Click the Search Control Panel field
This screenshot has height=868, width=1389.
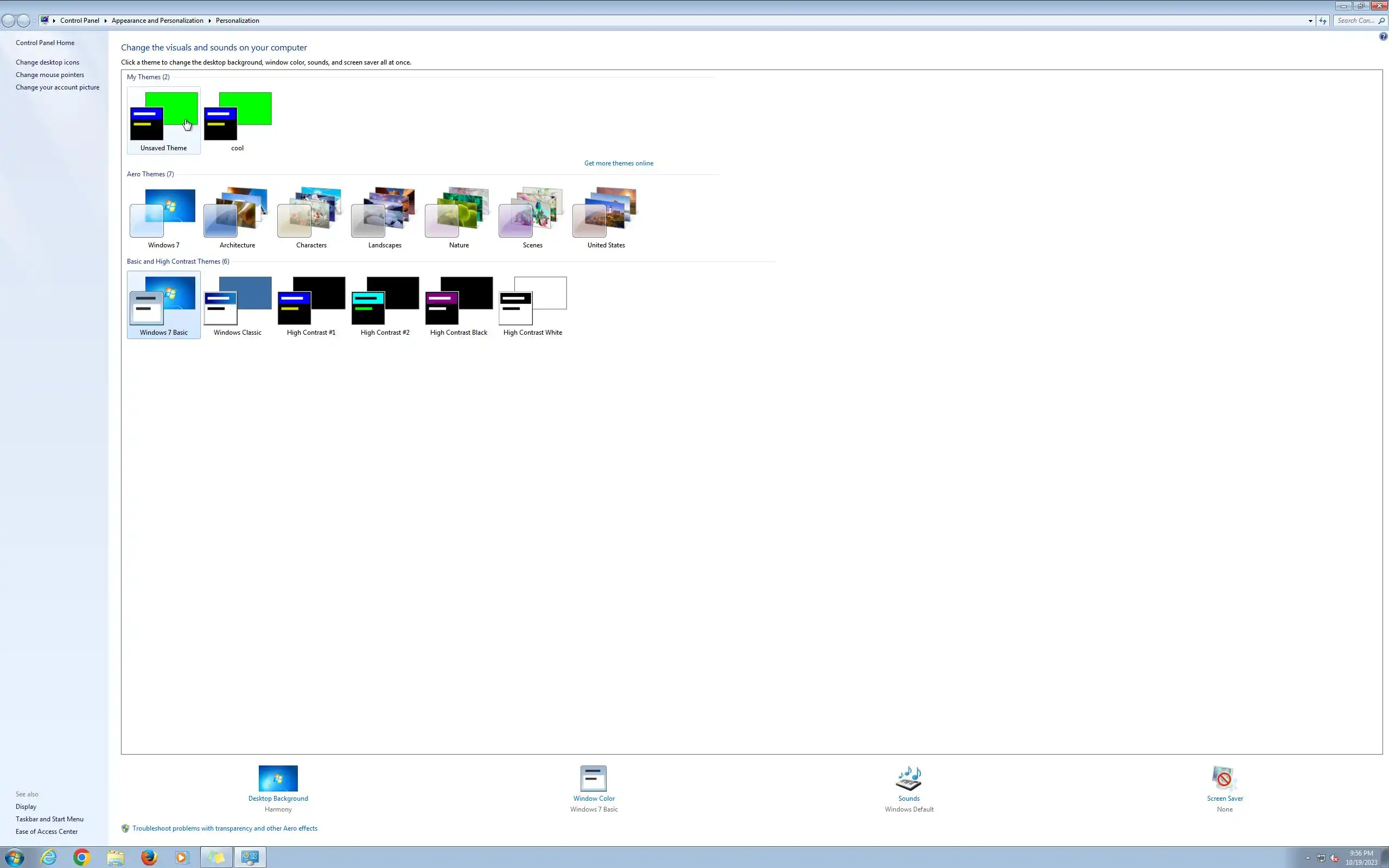point(1355,21)
